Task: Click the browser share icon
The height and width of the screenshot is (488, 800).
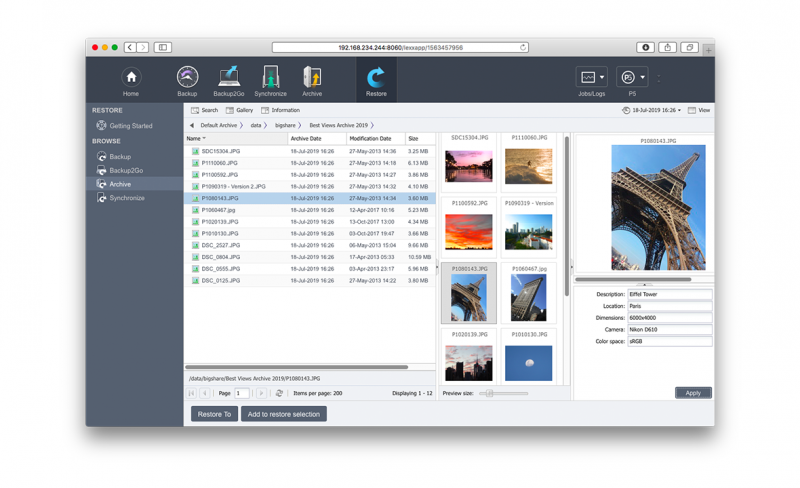Action: tap(667, 47)
